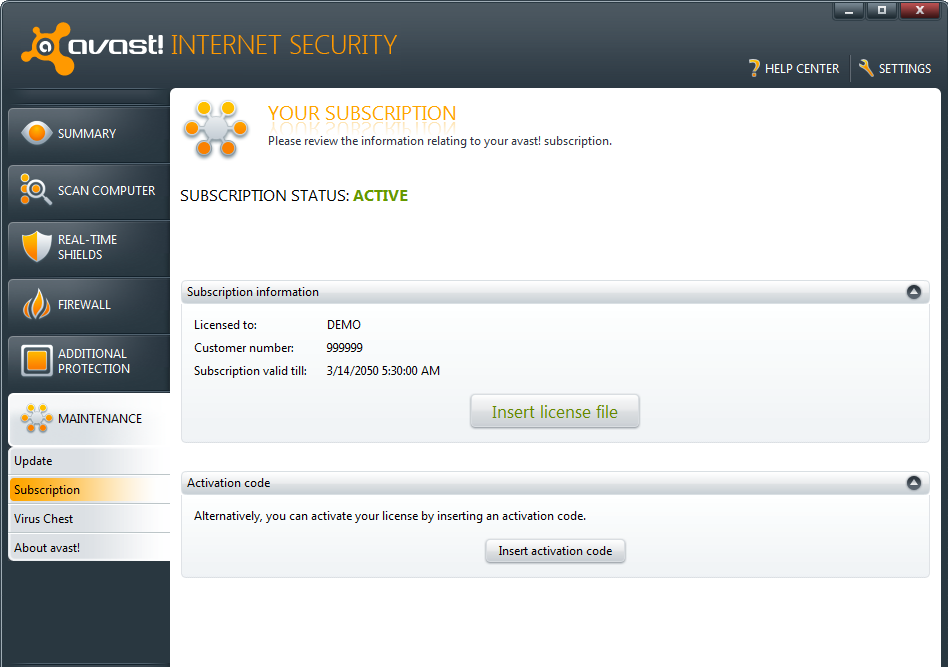Click the customer number 999999
Image resolution: width=948 pixels, height=667 pixels.
345,348
